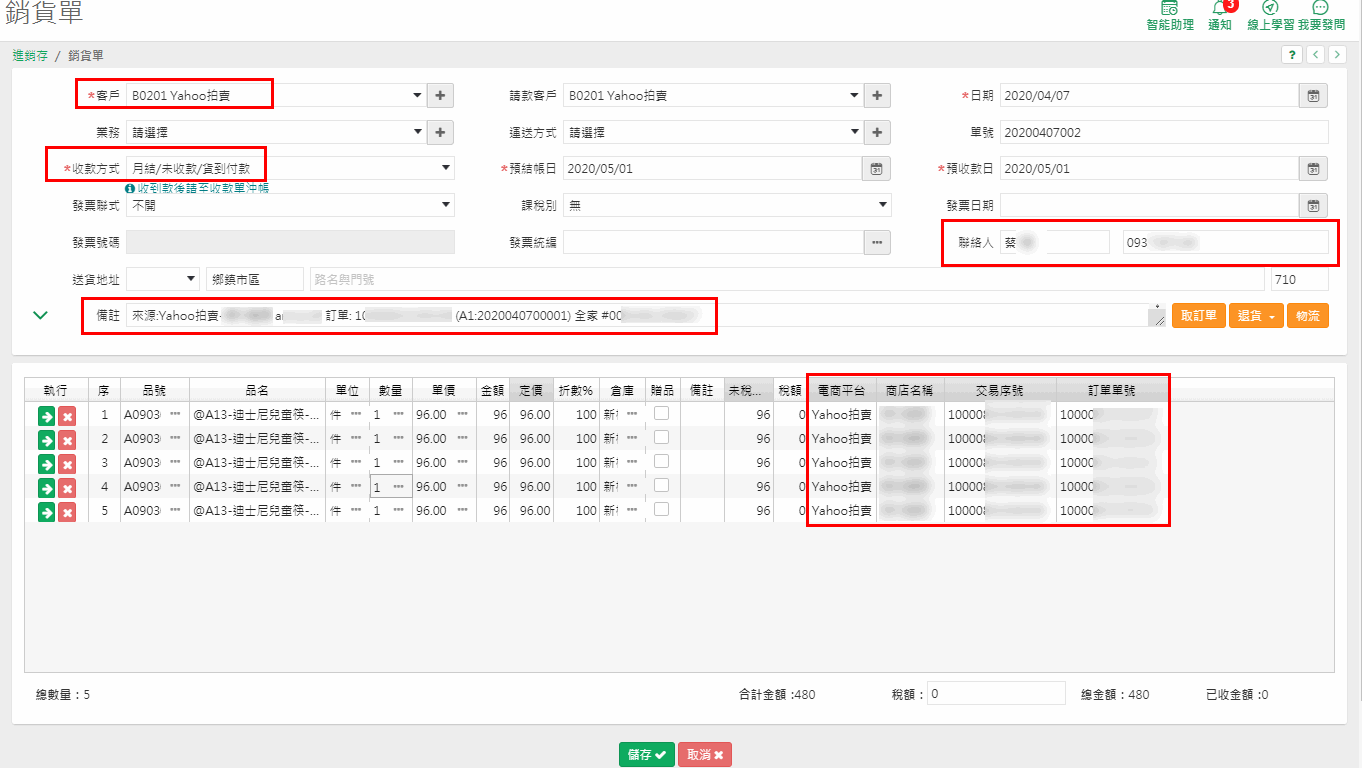Open the 發票聯式 invoice type dropdown
The width and height of the screenshot is (1362, 768).
click(x=446, y=205)
